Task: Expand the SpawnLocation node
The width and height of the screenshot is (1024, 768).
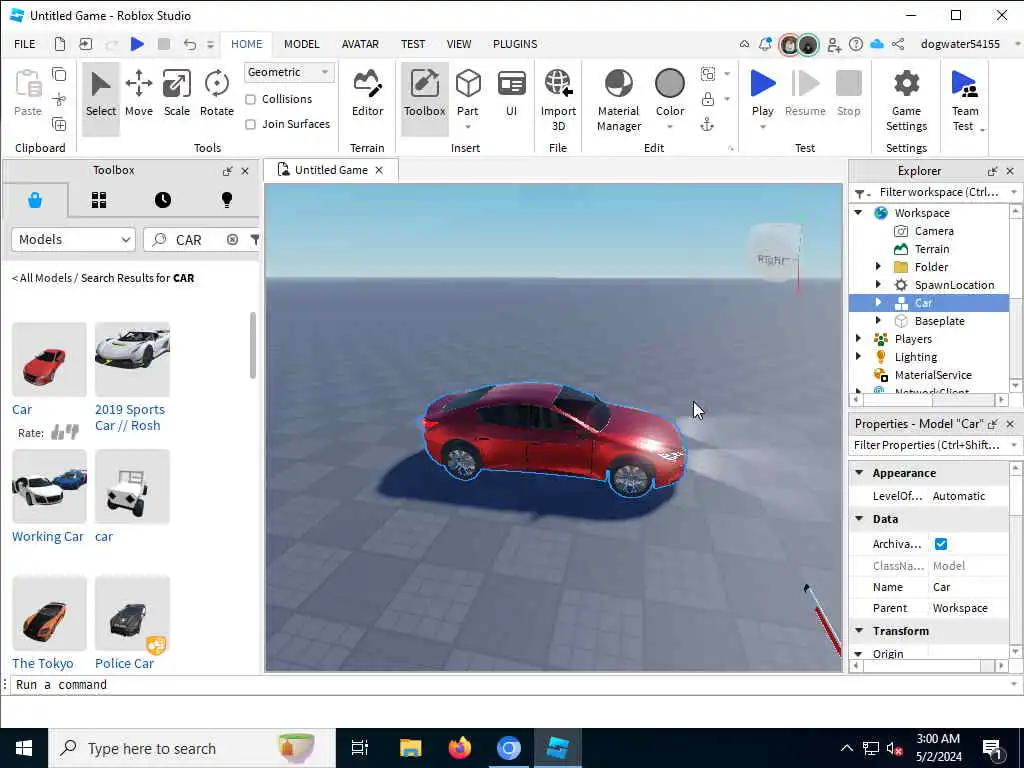Action: coord(878,285)
